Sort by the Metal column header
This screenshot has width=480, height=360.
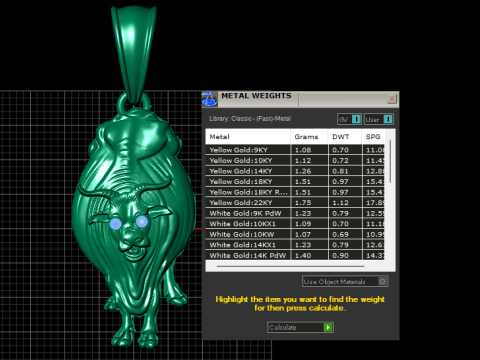click(x=248, y=137)
